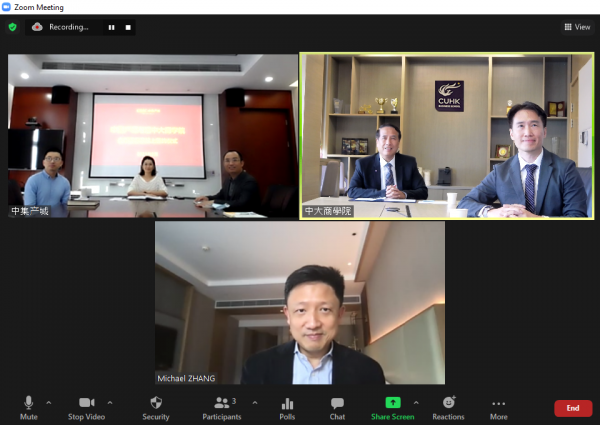Open the Reactions picker
This screenshot has height=425, width=600.
[x=448, y=405]
